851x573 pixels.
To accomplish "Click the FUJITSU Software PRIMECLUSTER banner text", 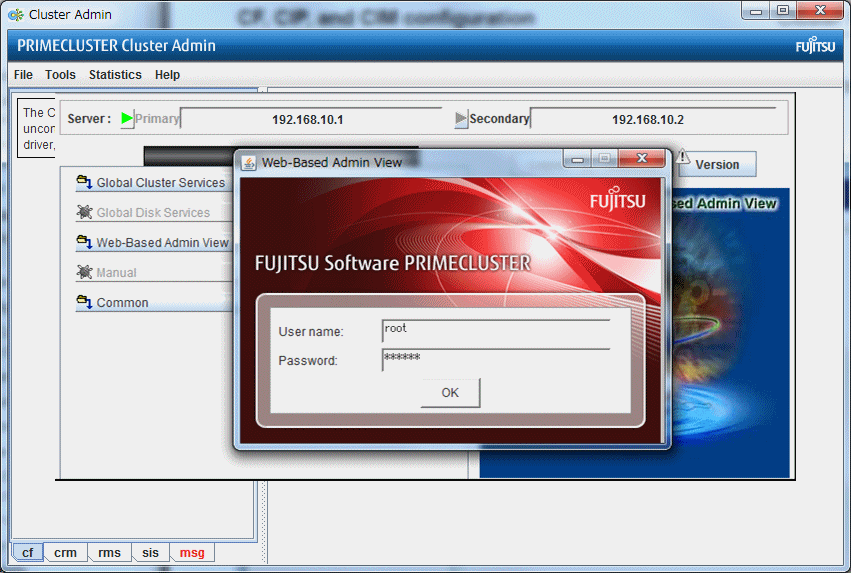I will pos(392,263).
